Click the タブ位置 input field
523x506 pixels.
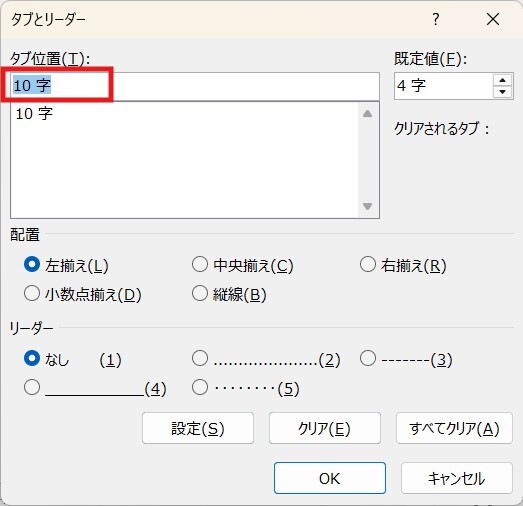click(x=195, y=86)
